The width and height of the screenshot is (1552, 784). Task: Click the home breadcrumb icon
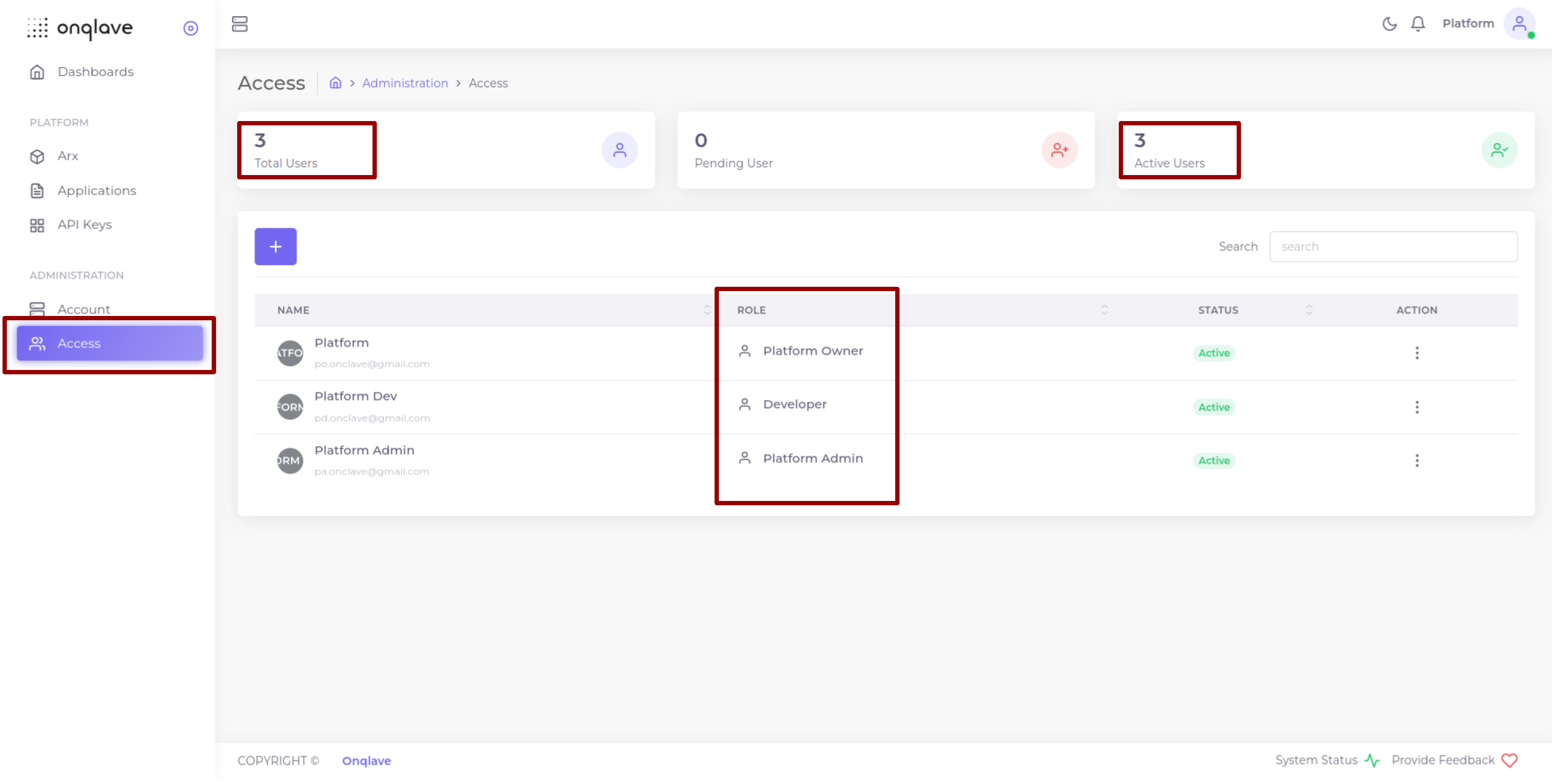point(335,83)
